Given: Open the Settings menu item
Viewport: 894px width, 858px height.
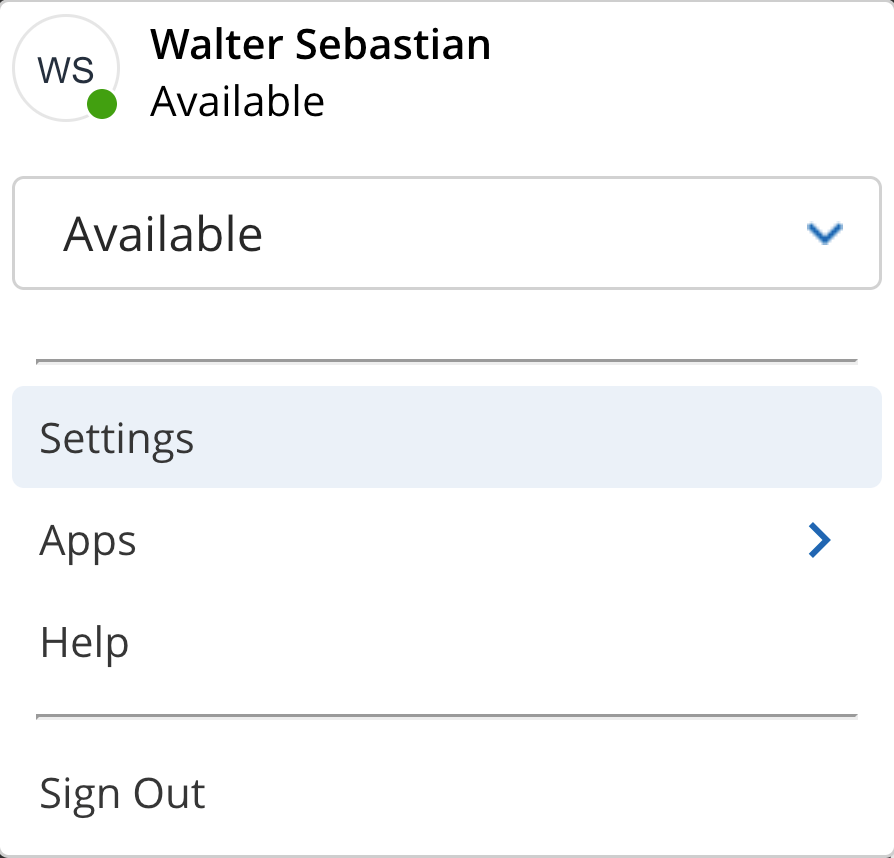Looking at the screenshot, I should click(x=117, y=438).
